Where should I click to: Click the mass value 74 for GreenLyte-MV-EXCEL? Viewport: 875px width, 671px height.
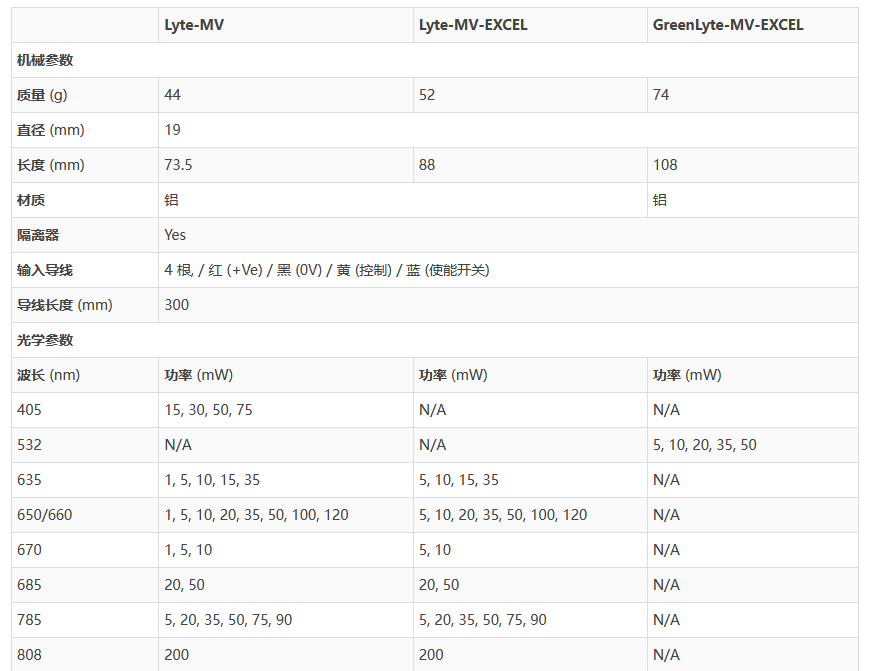point(661,95)
